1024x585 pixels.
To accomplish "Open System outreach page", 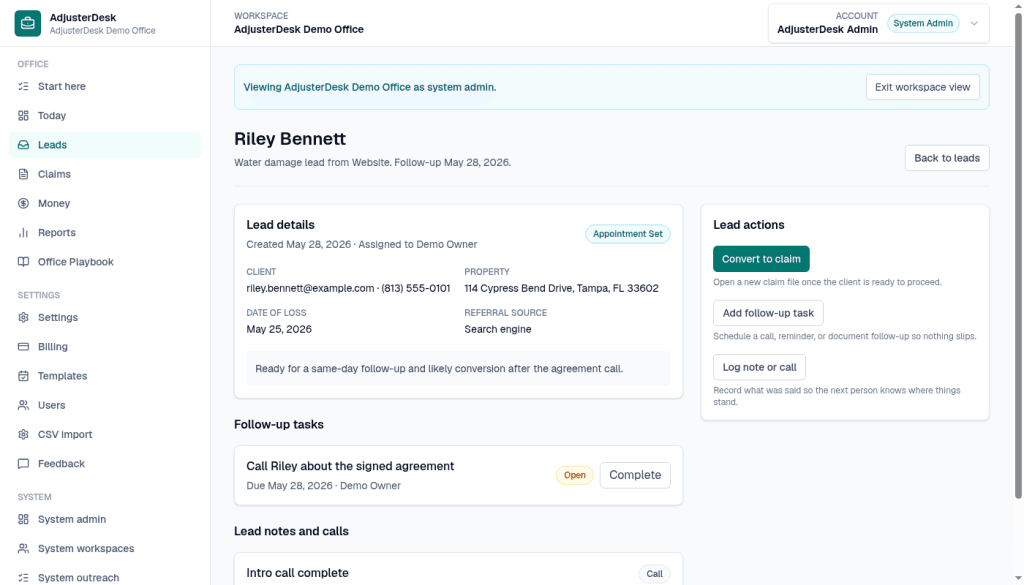I will point(105,578).
